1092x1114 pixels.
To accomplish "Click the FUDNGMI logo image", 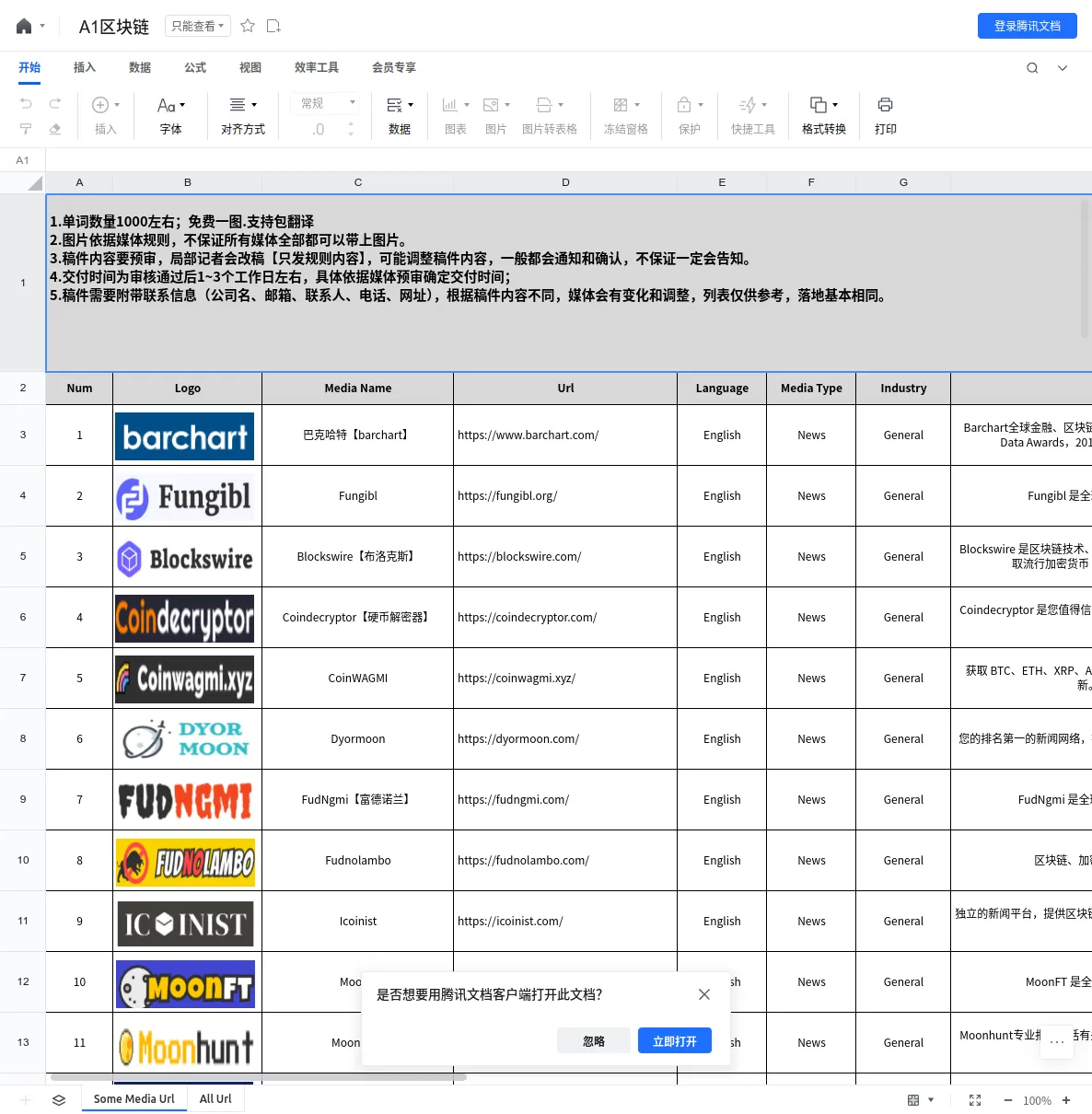I will [x=185, y=801].
